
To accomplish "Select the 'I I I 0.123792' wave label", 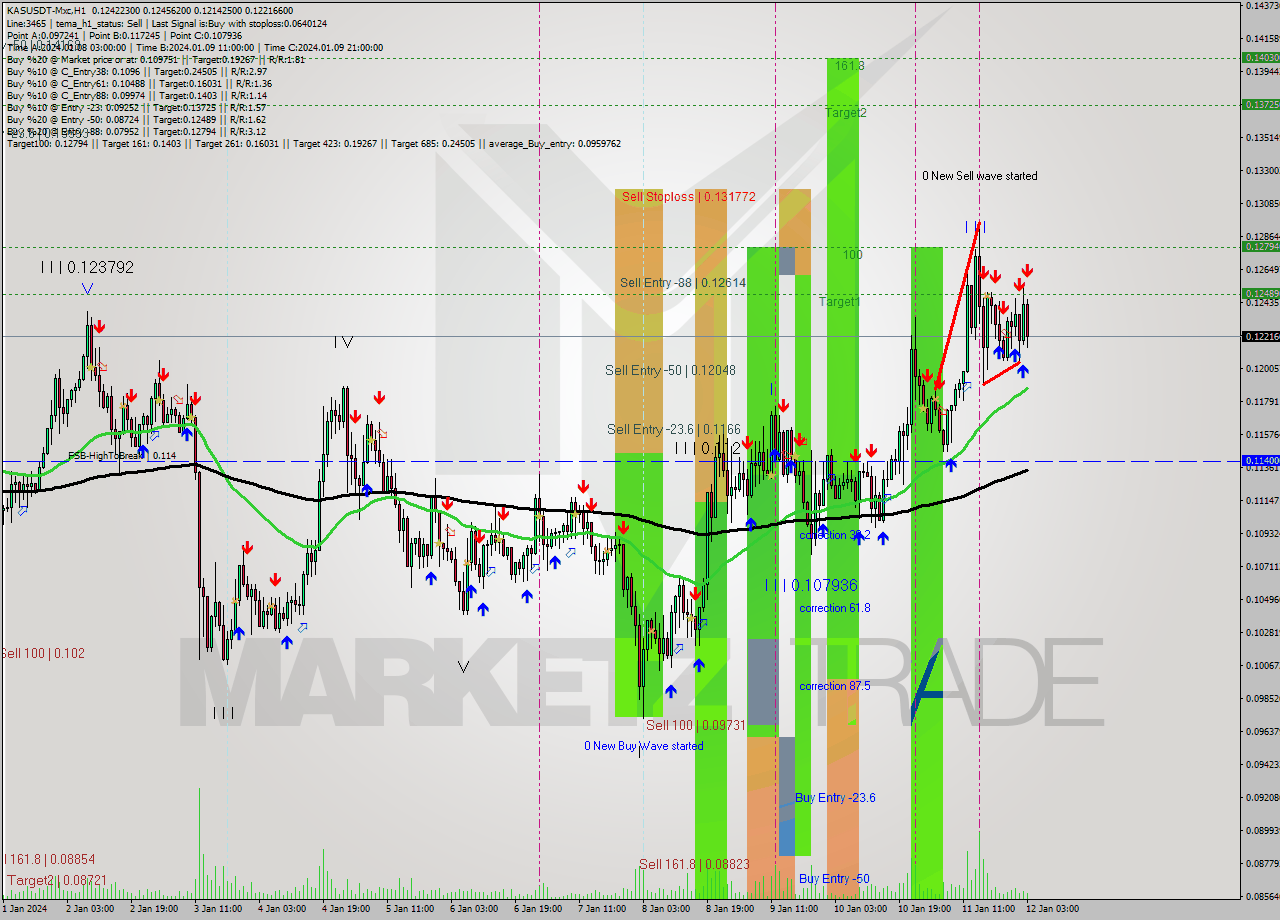I will click(87, 267).
